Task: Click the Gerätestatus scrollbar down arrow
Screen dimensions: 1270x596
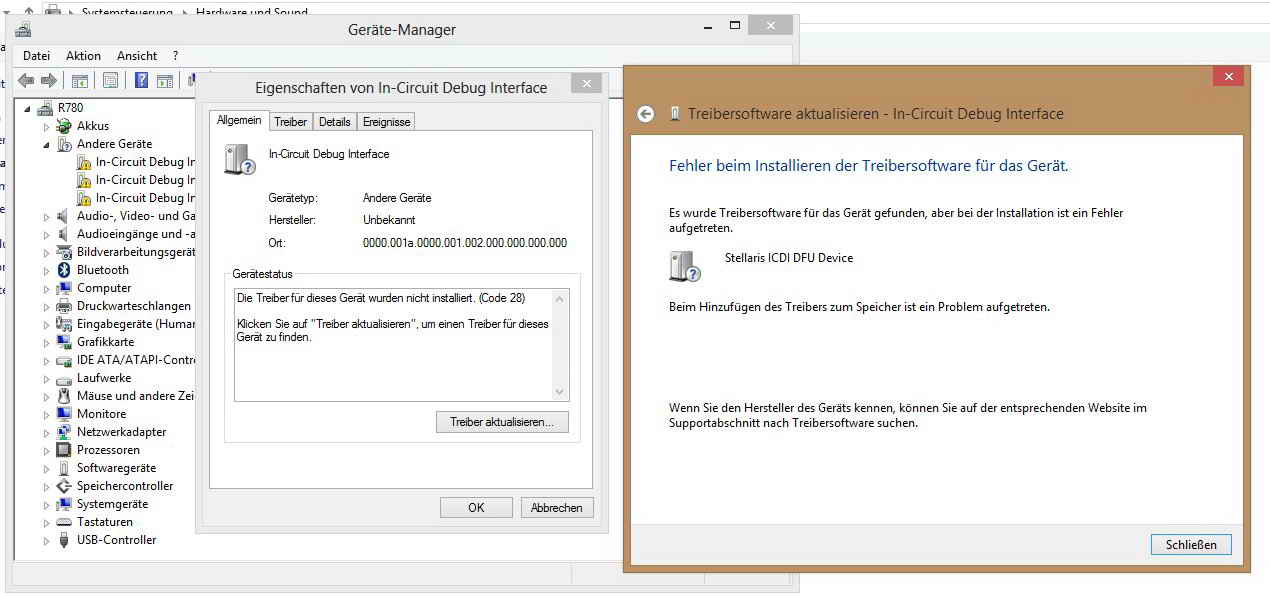Action: click(560, 392)
